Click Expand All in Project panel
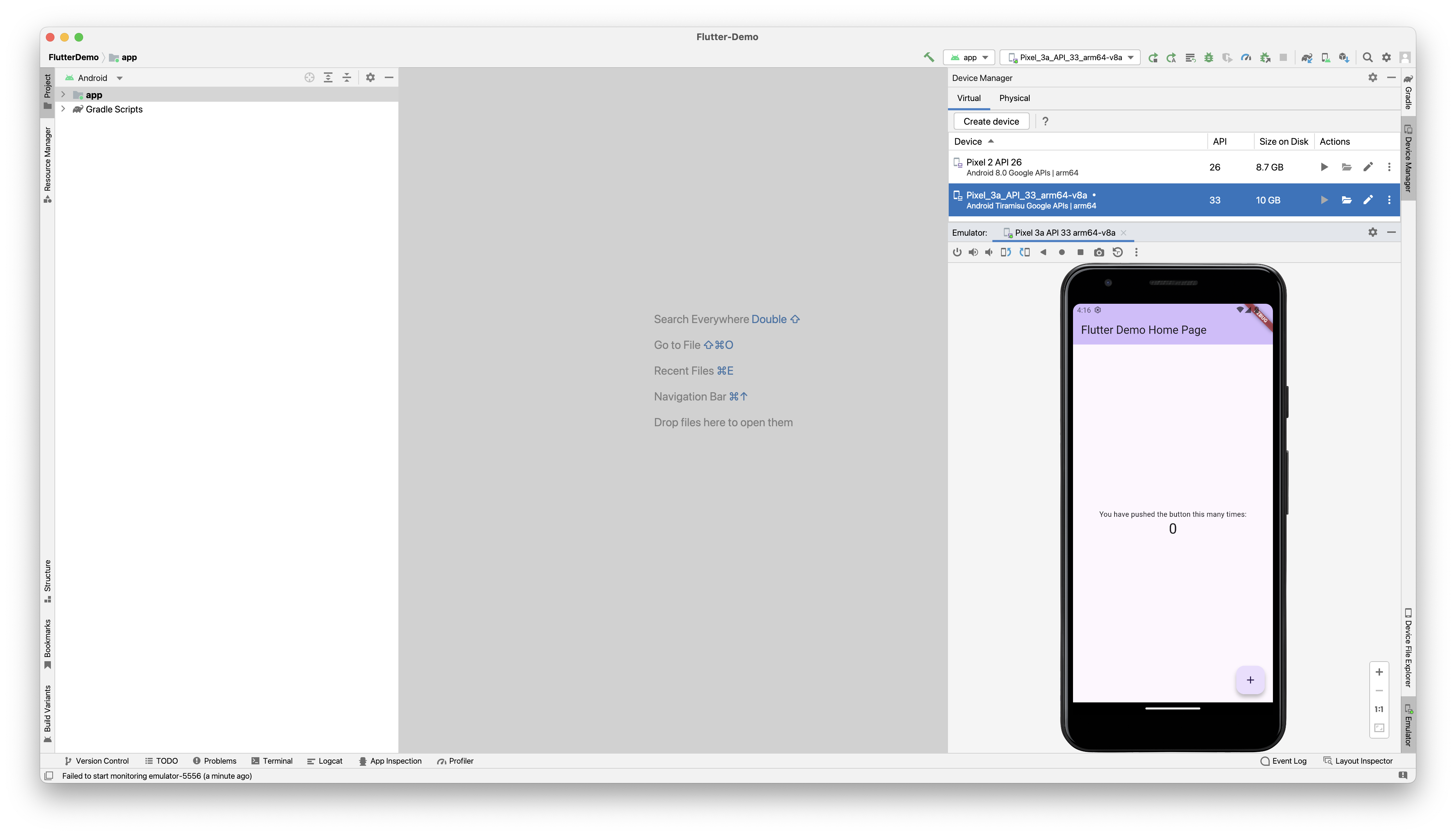The width and height of the screenshot is (1456, 836). (x=328, y=77)
